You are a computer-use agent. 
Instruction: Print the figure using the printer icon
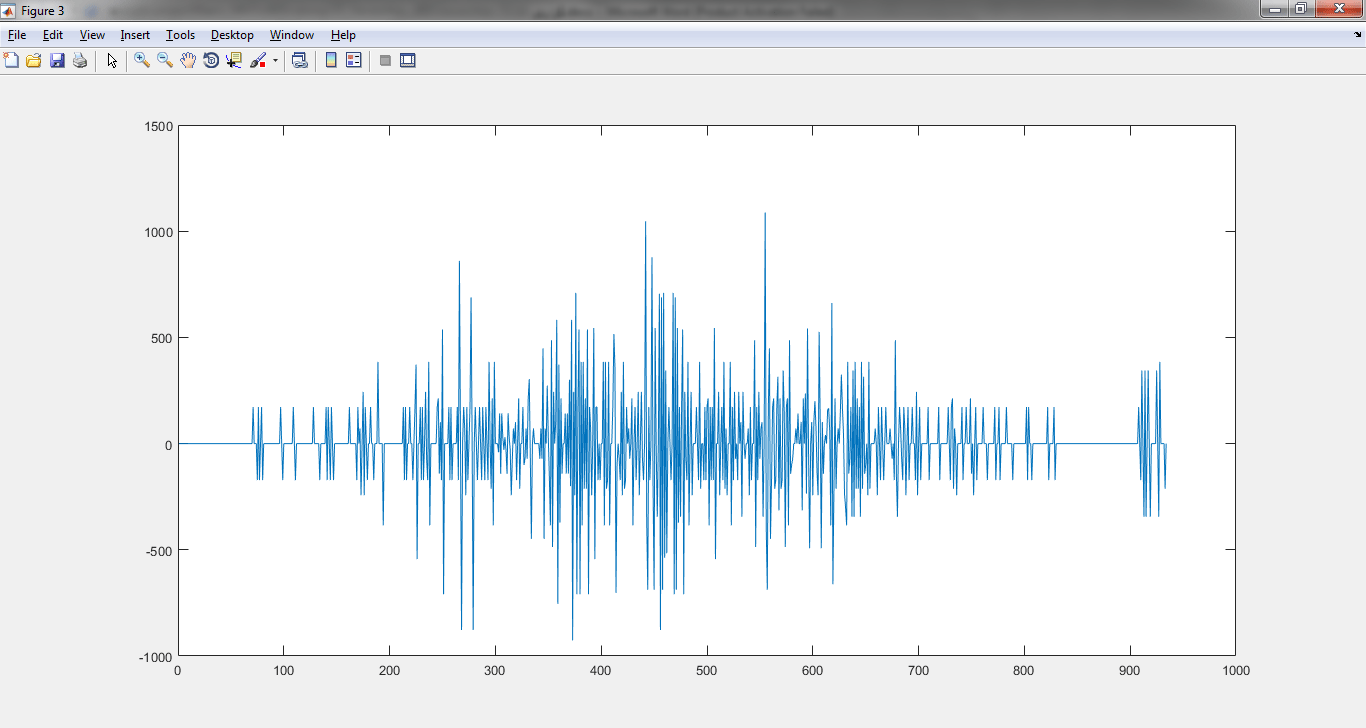(x=80, y=60)
